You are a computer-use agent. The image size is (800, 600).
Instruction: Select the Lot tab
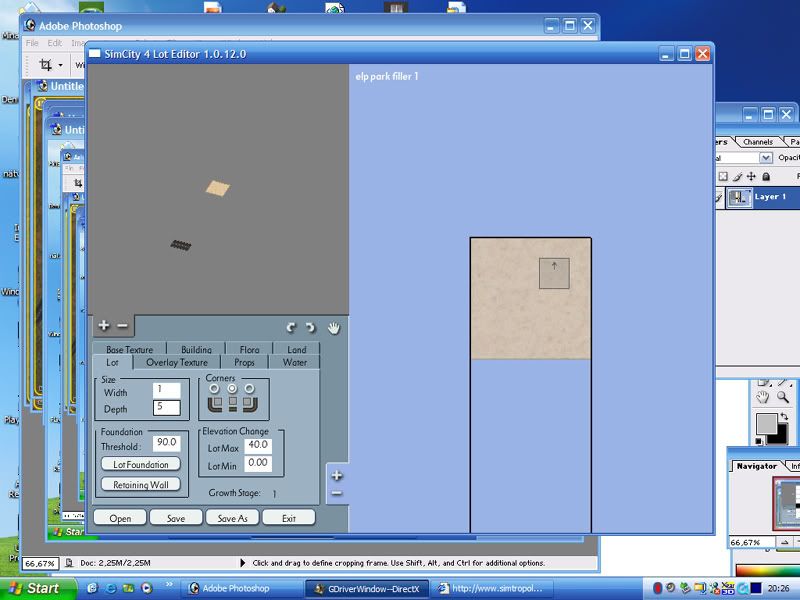click(112, 362)
